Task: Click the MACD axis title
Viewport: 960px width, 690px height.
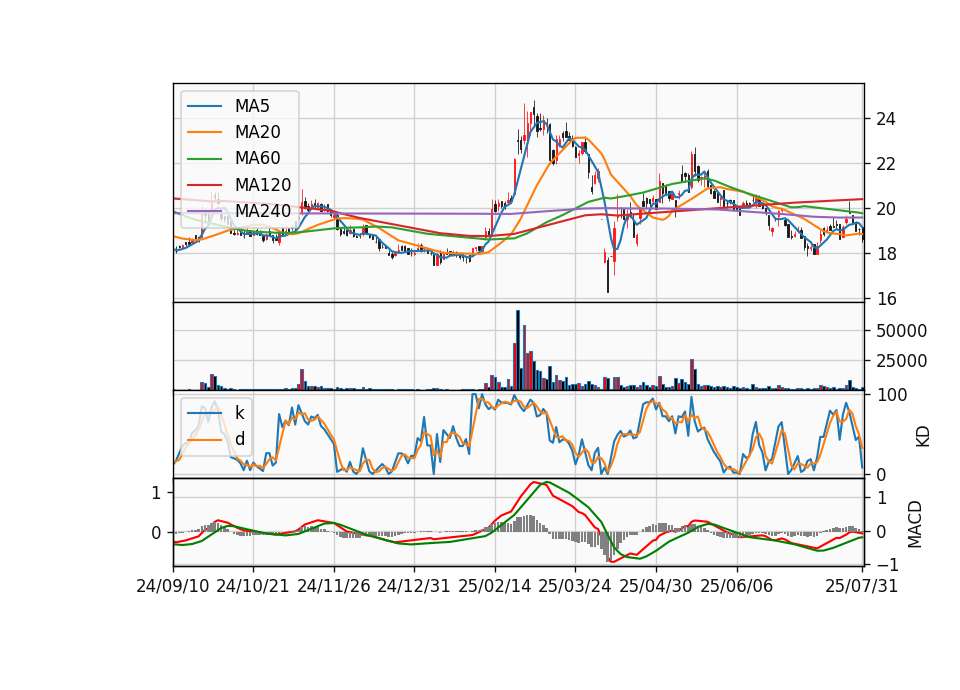Action: (x=915, y=524)
